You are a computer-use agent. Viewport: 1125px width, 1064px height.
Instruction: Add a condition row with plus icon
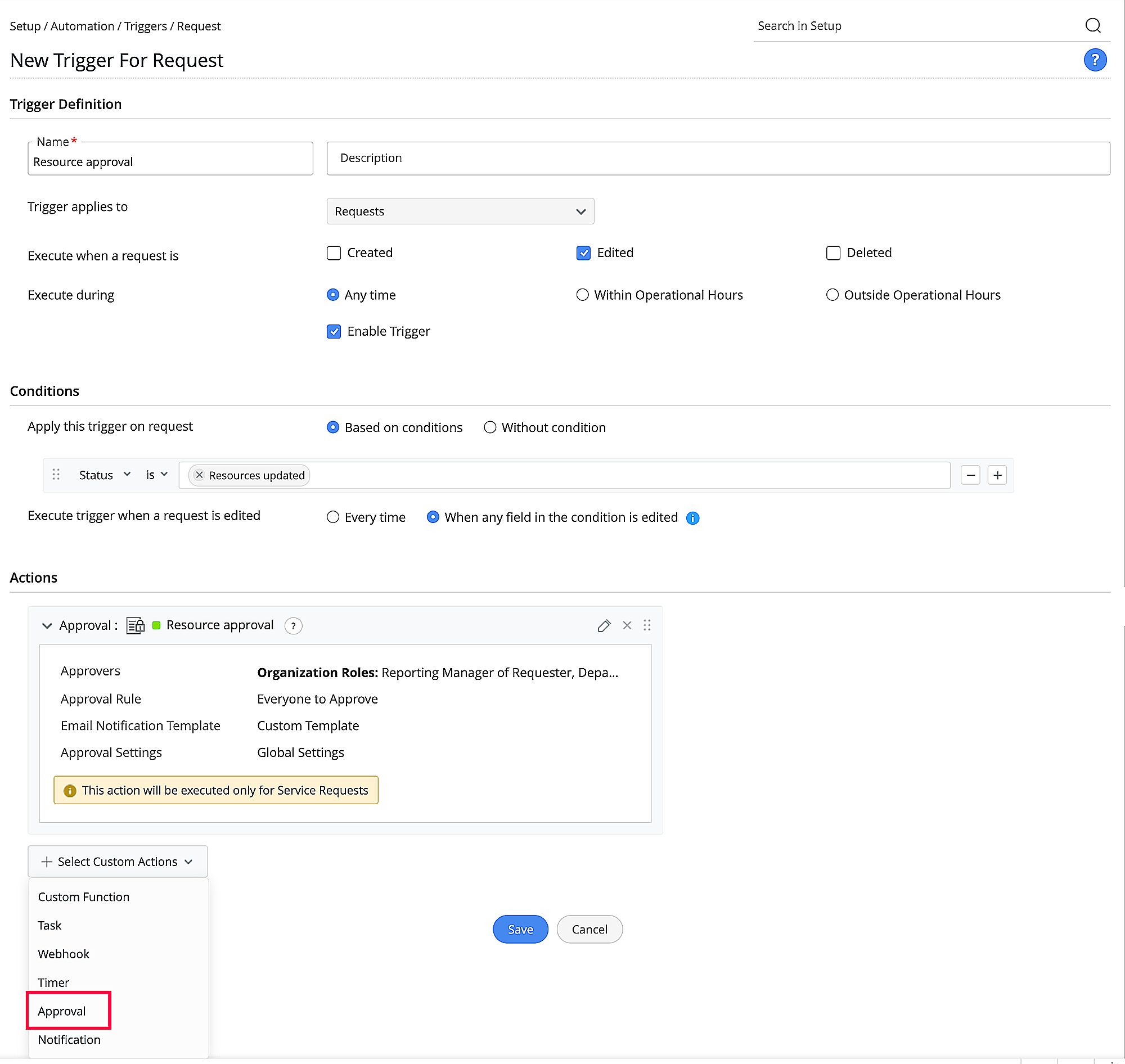(x=997, y=475)
